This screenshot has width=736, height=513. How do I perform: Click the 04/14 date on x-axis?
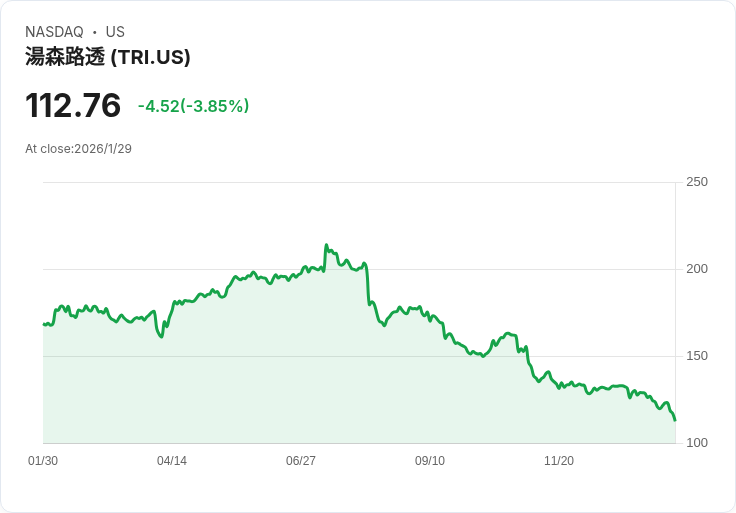point(172,461)
